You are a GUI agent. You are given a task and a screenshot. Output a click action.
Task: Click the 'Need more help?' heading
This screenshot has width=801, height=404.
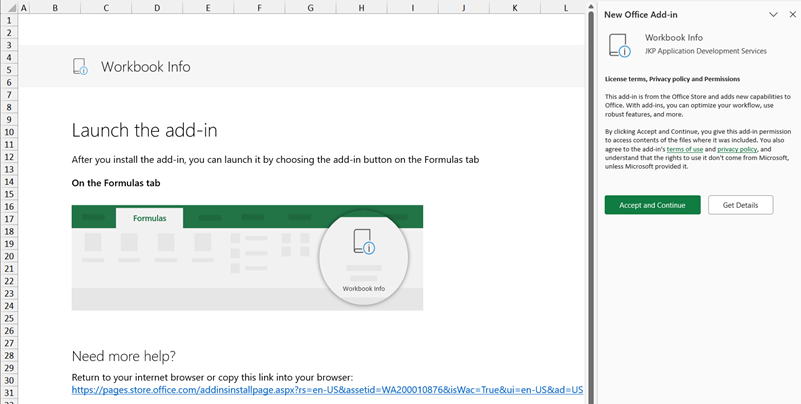[124, 356]
